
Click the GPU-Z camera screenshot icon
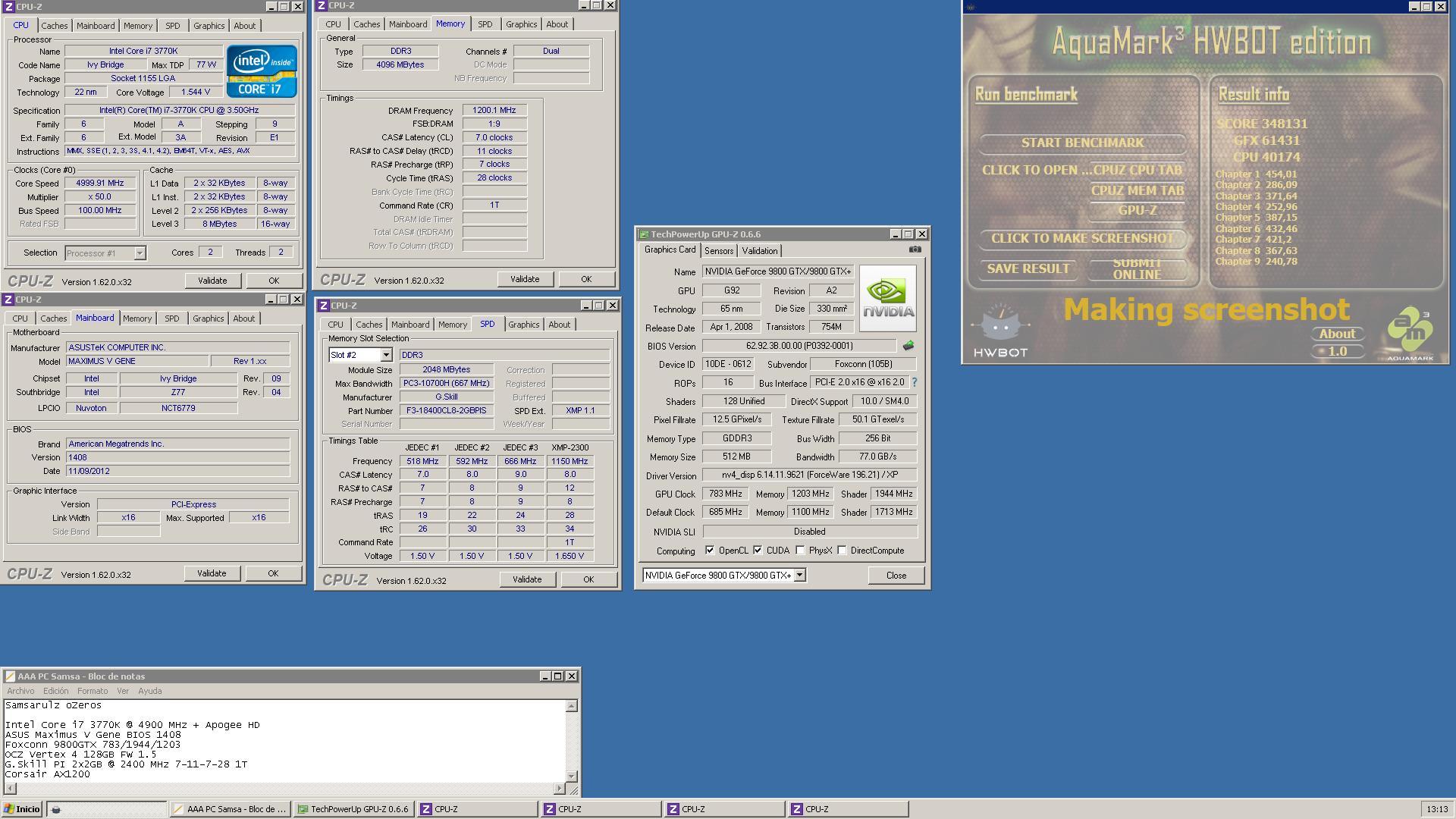click(x=915, y=249)
